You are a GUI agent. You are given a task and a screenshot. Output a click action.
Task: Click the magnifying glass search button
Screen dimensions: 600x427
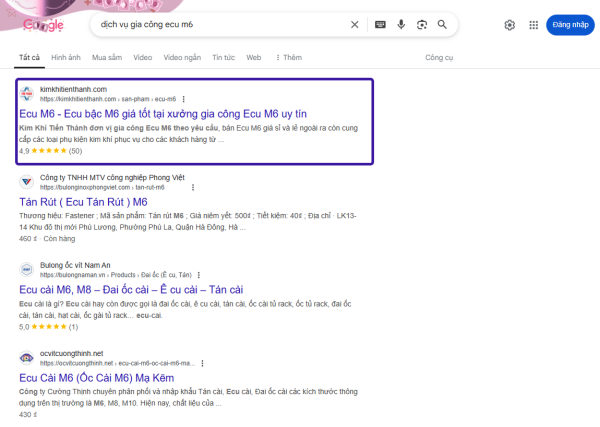point(442,25)
